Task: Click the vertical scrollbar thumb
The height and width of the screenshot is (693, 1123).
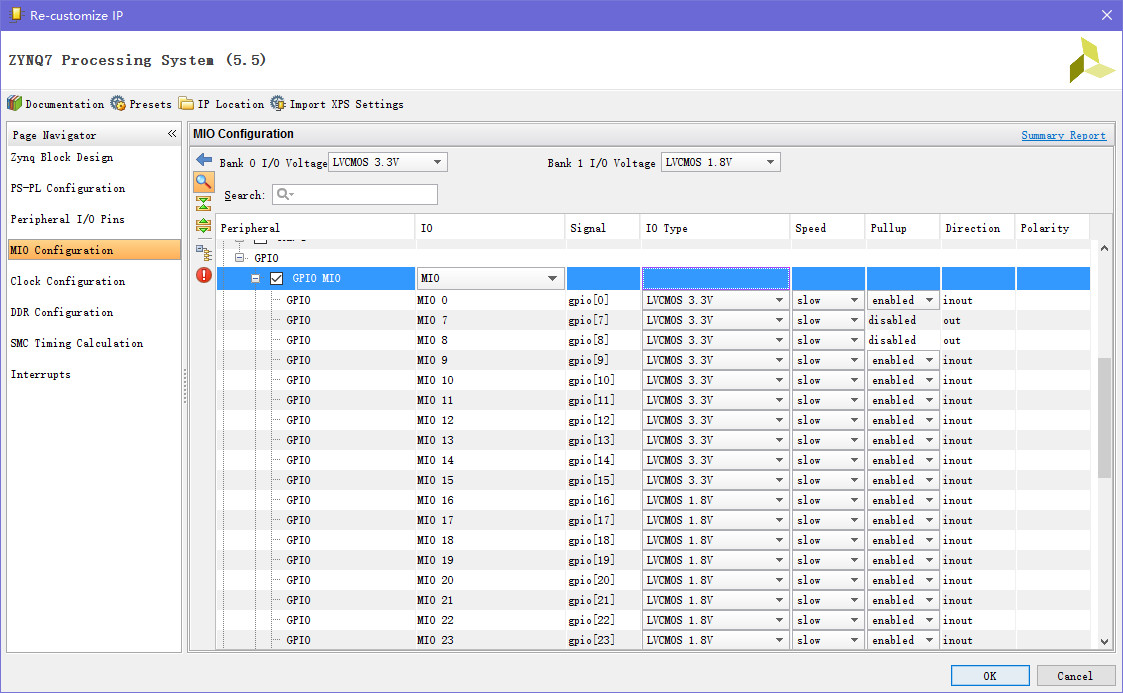Action: 1104,417
